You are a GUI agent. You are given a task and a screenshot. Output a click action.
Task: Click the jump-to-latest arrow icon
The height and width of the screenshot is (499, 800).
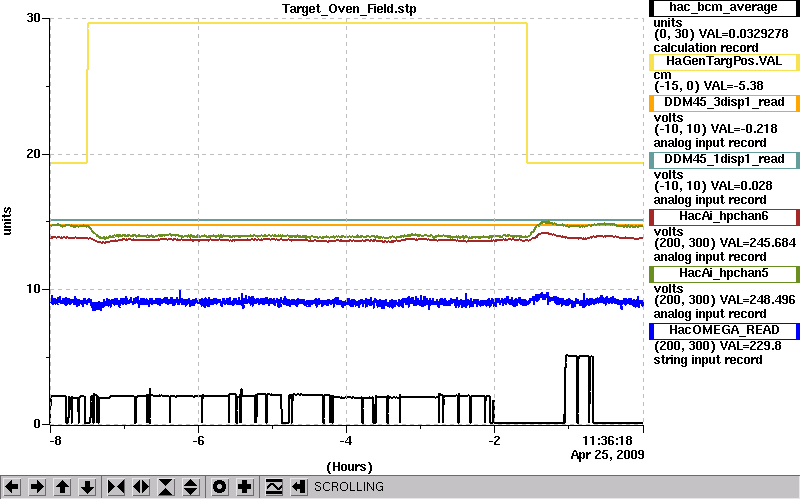point(299,487)
